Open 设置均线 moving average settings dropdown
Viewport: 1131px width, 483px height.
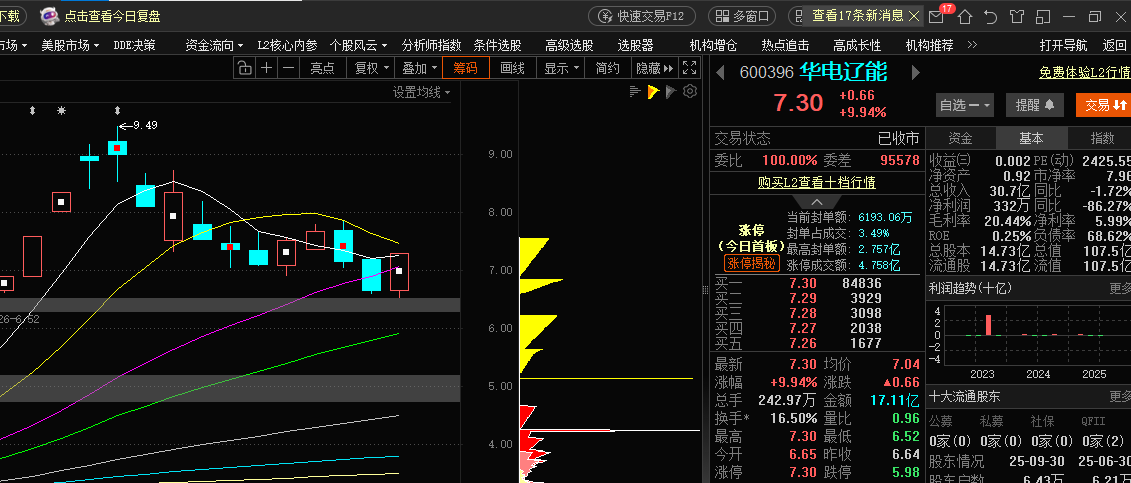click(421, 92)
